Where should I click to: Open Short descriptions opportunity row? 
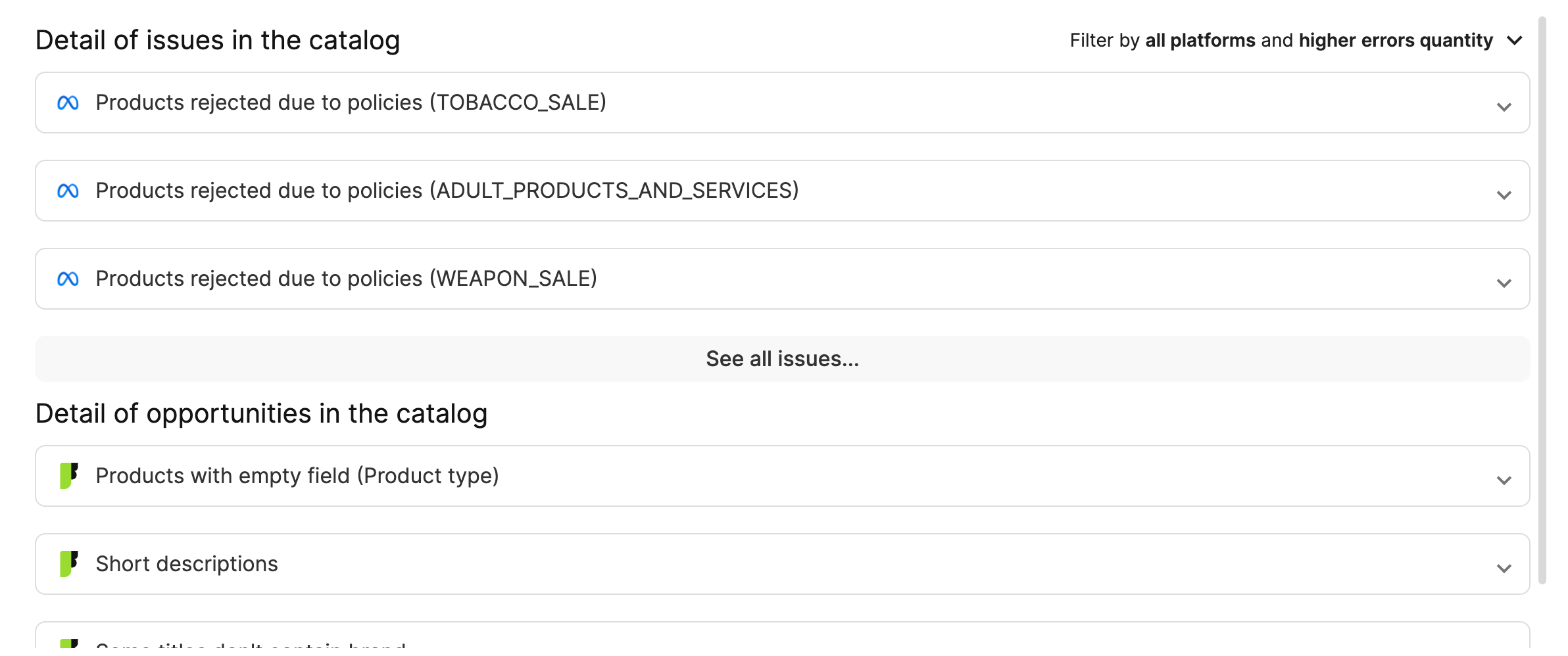(783, 564)
